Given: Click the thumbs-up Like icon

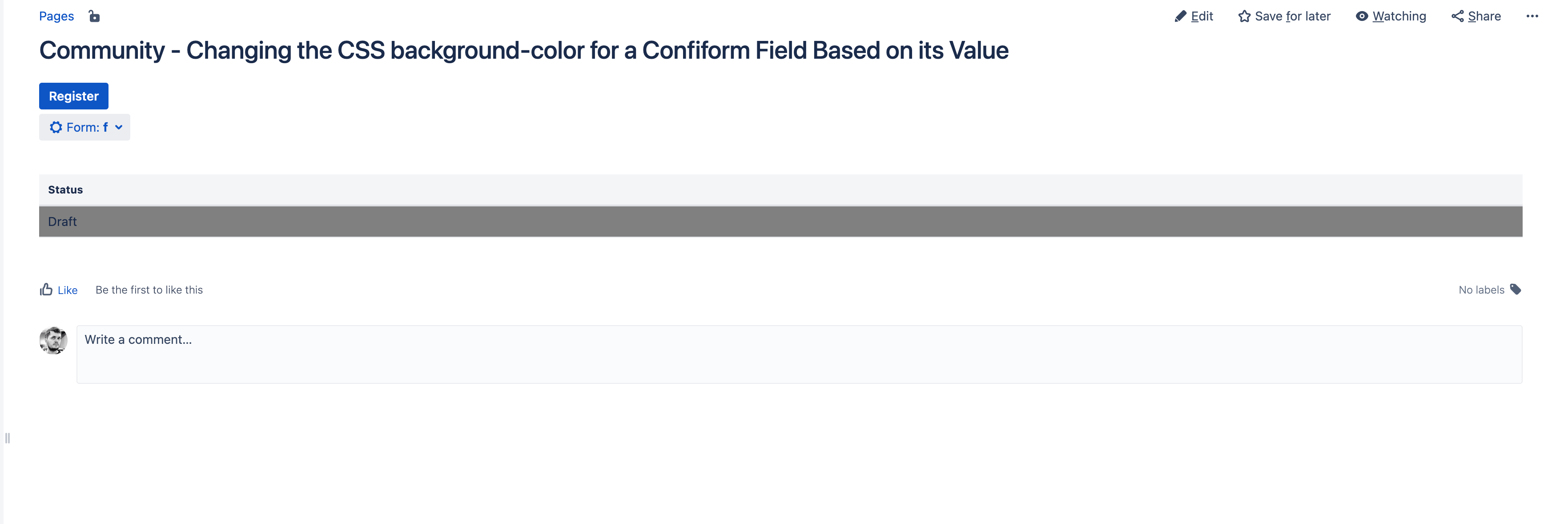Looking at the screenshot, I should 46,290.
